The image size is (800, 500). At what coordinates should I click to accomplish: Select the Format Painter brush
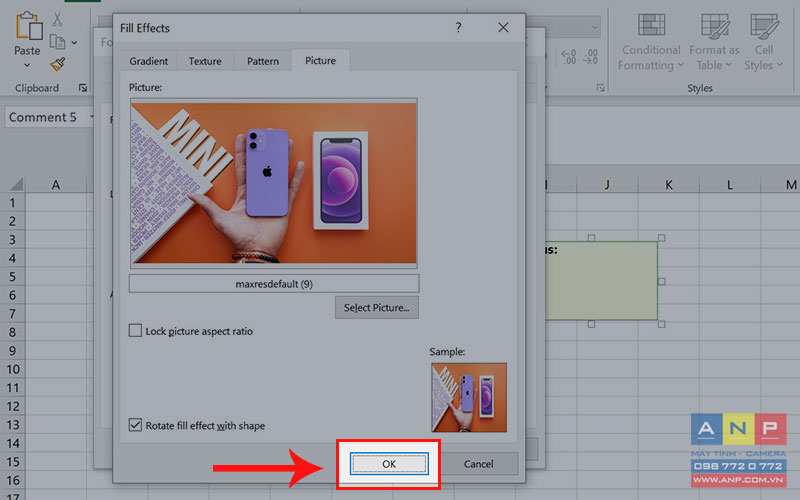[x=58, y=64]
